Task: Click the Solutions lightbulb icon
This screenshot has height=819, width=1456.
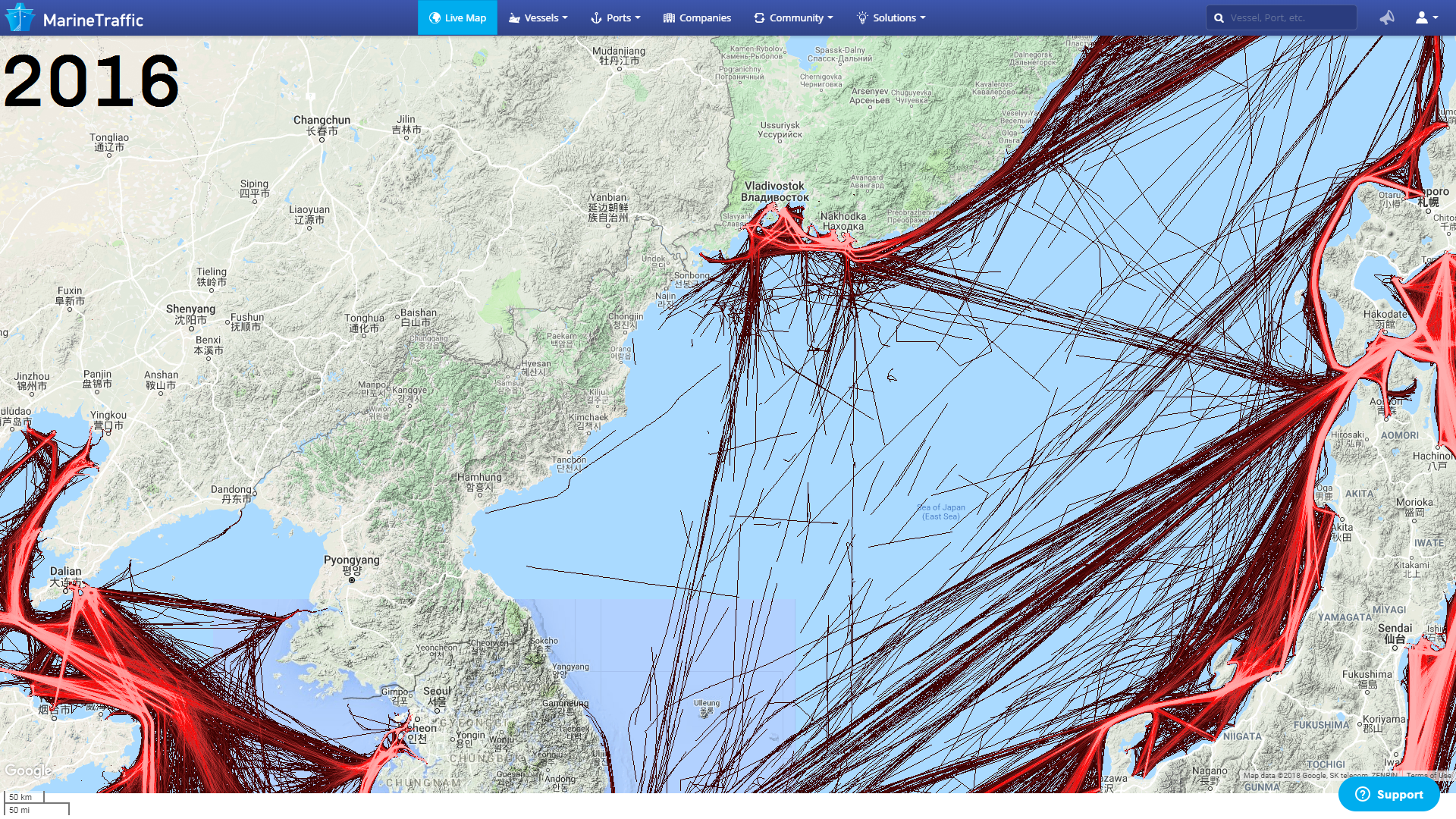Action: click(x=862, y=18)
